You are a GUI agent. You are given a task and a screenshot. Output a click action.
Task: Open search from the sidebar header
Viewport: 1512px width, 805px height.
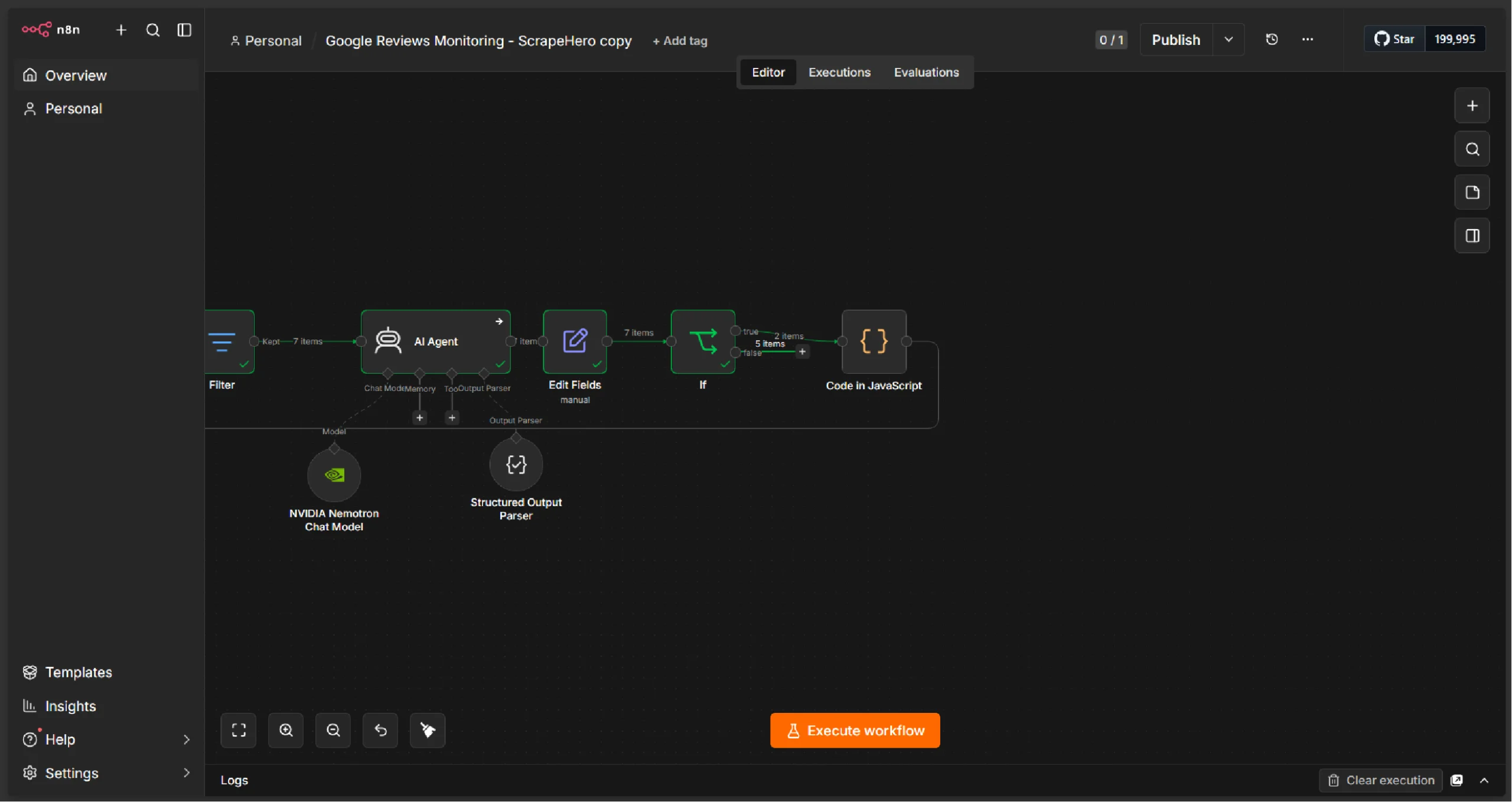point(153,30)
